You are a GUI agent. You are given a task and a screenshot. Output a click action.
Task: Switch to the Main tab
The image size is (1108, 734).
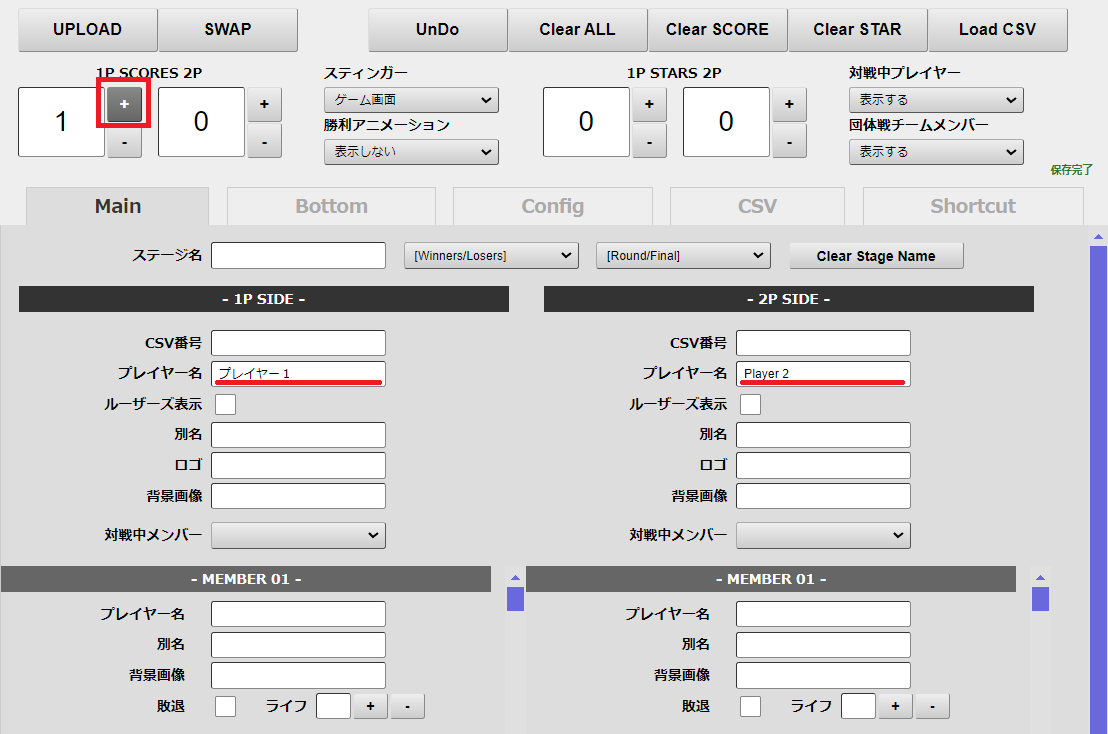coord(117,206)
